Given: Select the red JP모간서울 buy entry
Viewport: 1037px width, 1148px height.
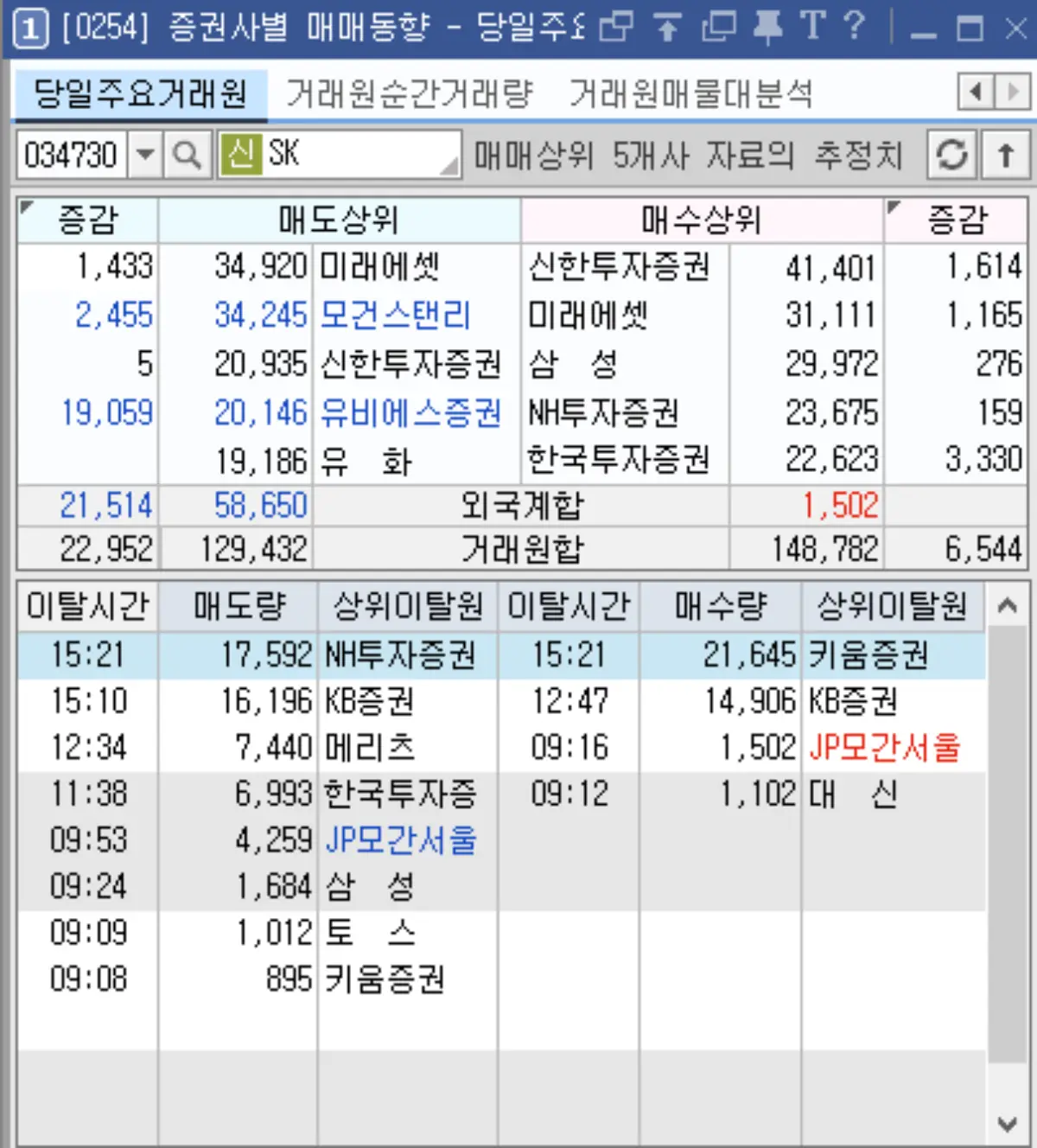Looking at the screenshot, I should (x=885, y=747).
